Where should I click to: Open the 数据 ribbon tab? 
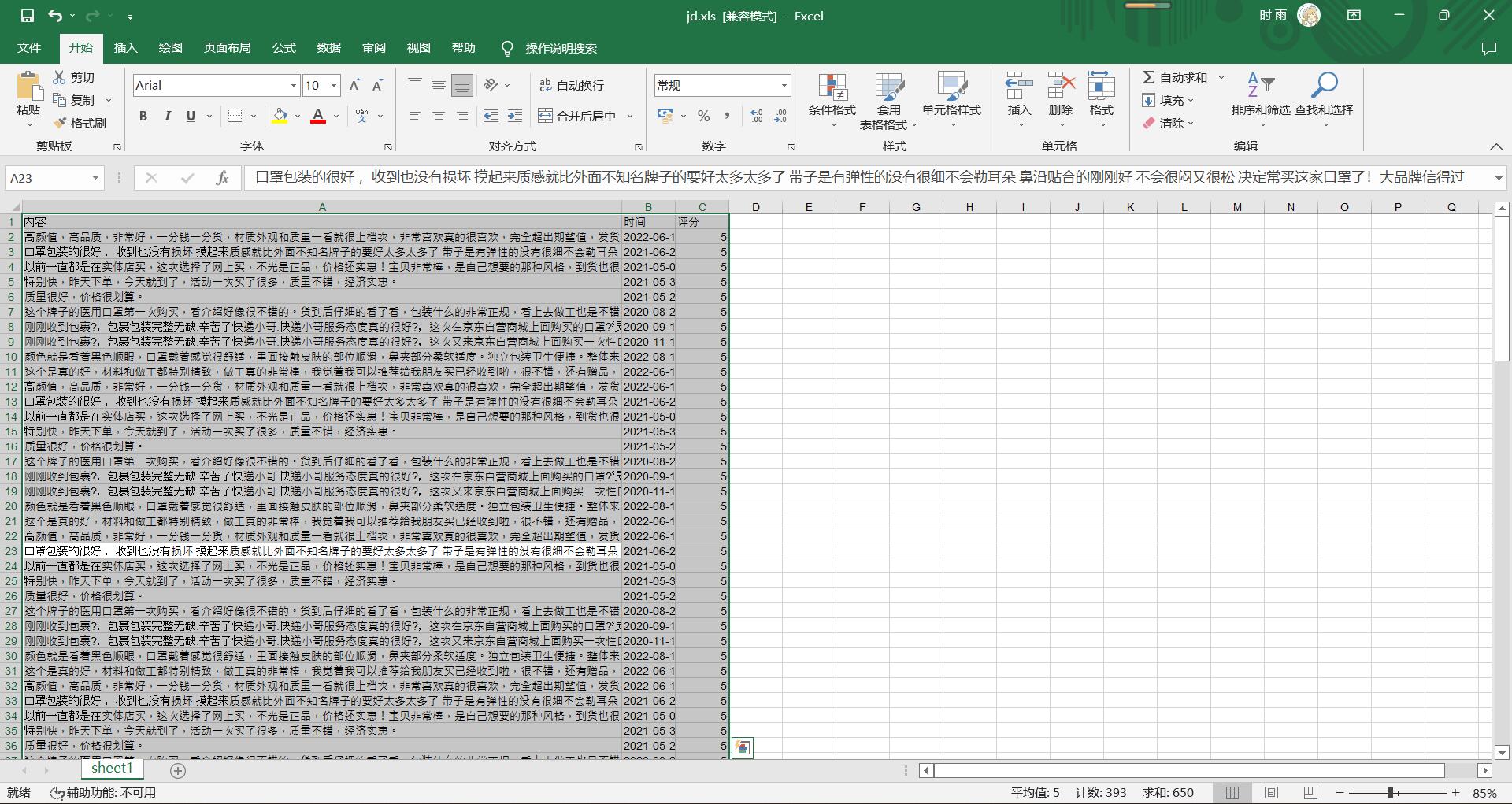(x=328, y=48)
